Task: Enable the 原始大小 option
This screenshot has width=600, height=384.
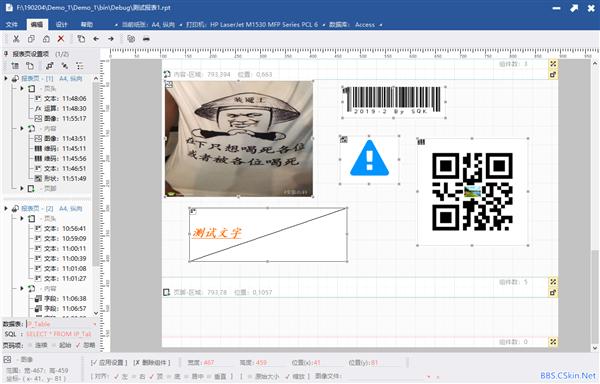Action: coord(264,376)
